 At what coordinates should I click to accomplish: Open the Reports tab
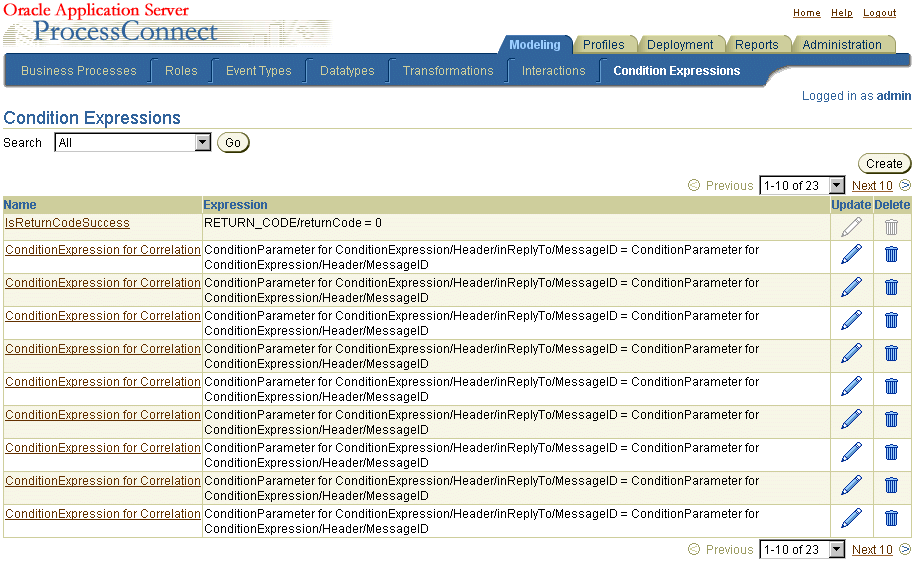[756, 44]
